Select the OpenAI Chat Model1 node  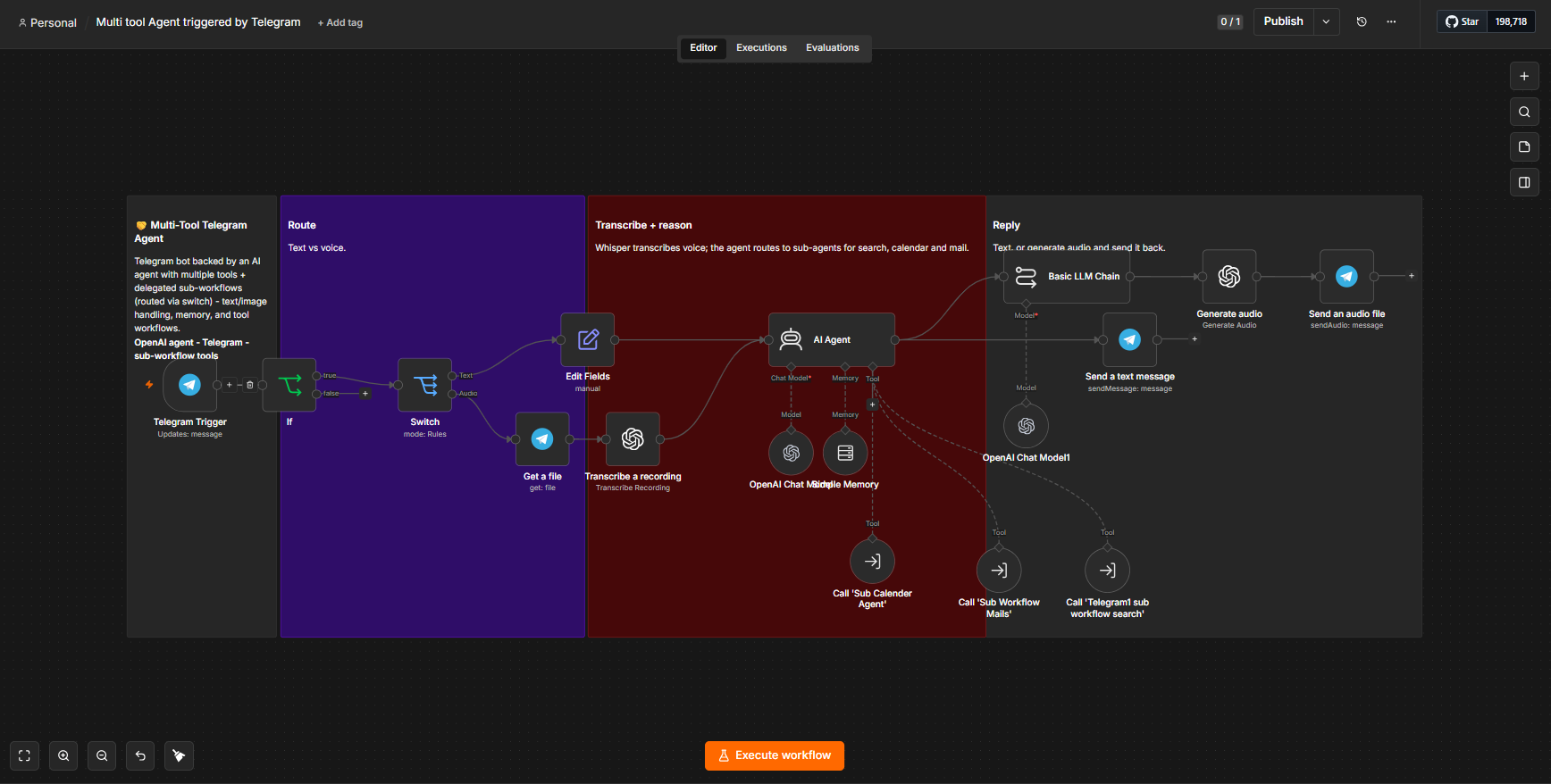pos(1027,426)
